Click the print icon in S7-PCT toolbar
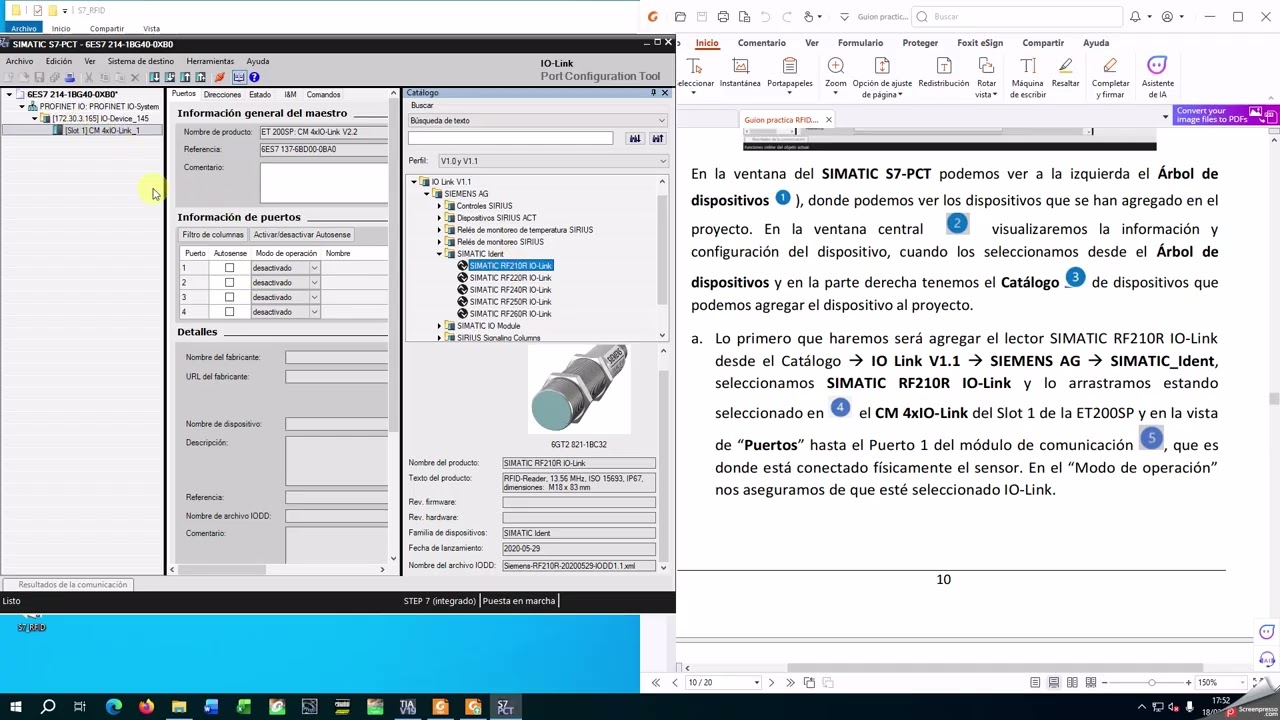The image size is (1280, 720). [70, 77]
